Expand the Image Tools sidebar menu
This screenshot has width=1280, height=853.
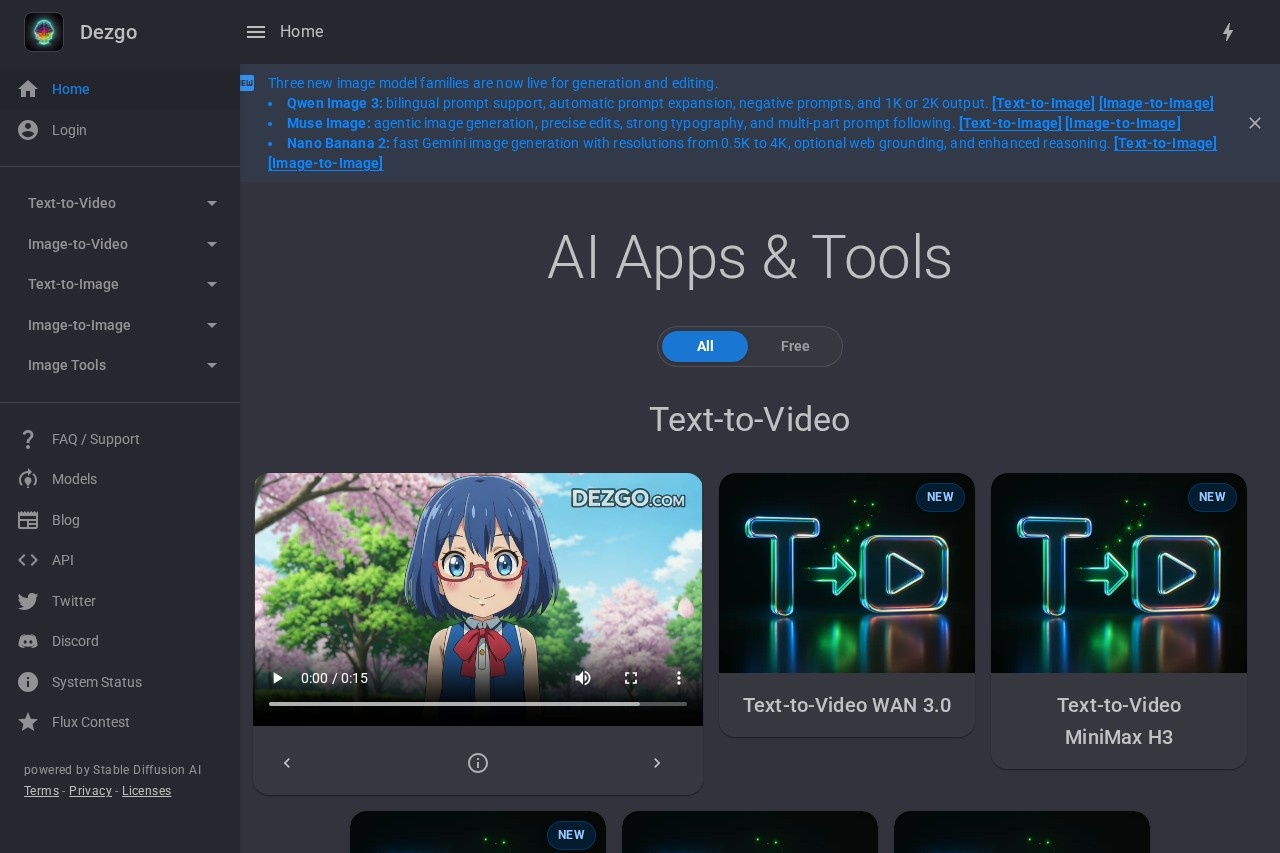(x=120, y=365)
